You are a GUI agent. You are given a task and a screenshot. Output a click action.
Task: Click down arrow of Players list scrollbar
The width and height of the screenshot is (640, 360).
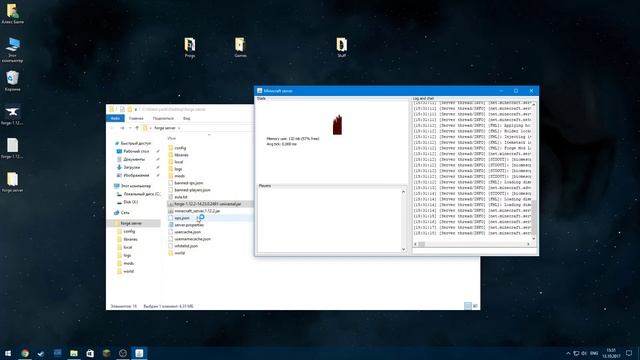pos(404,249)
